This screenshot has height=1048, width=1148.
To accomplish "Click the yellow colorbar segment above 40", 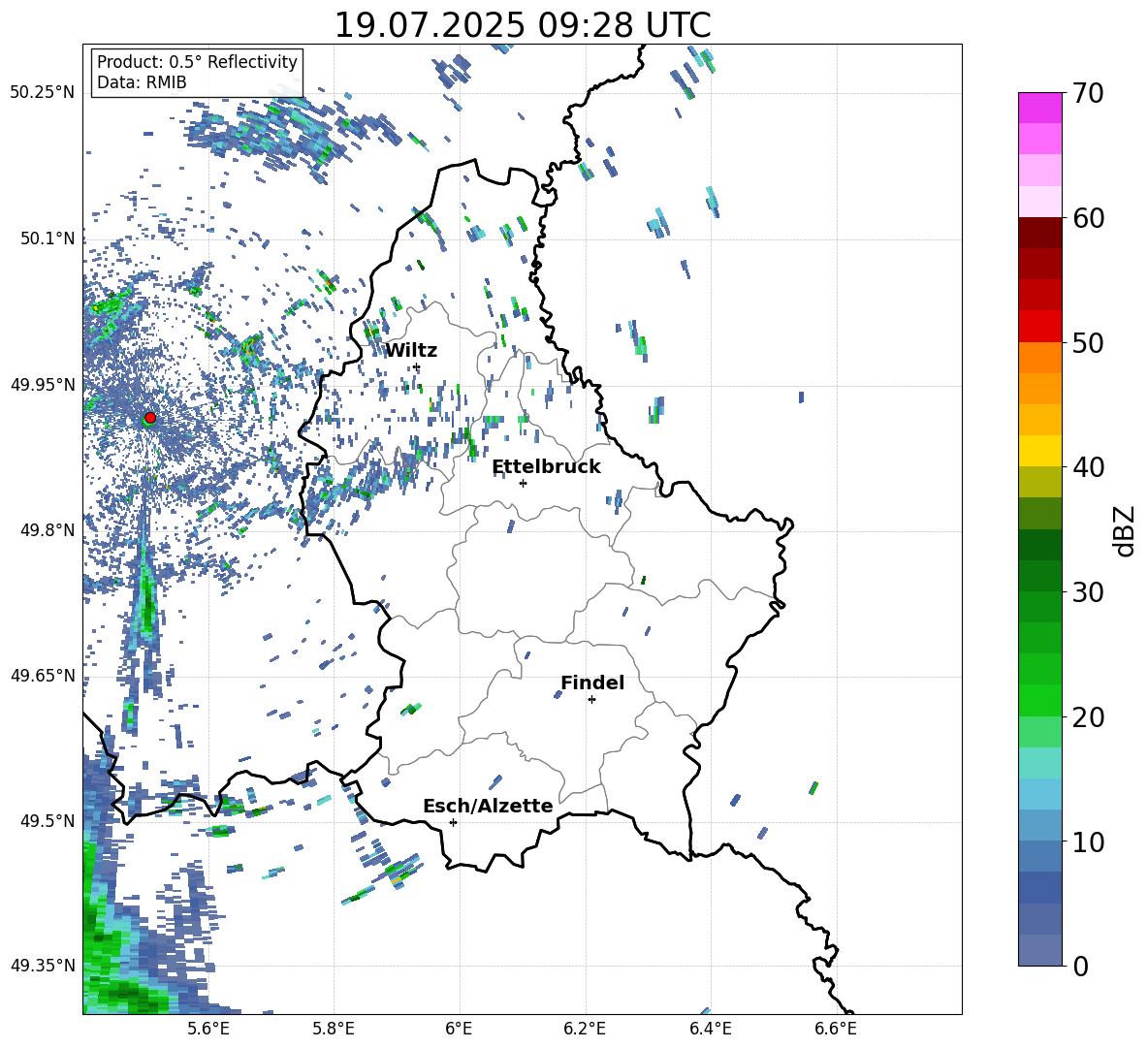I will click(x=1040, y=451).
